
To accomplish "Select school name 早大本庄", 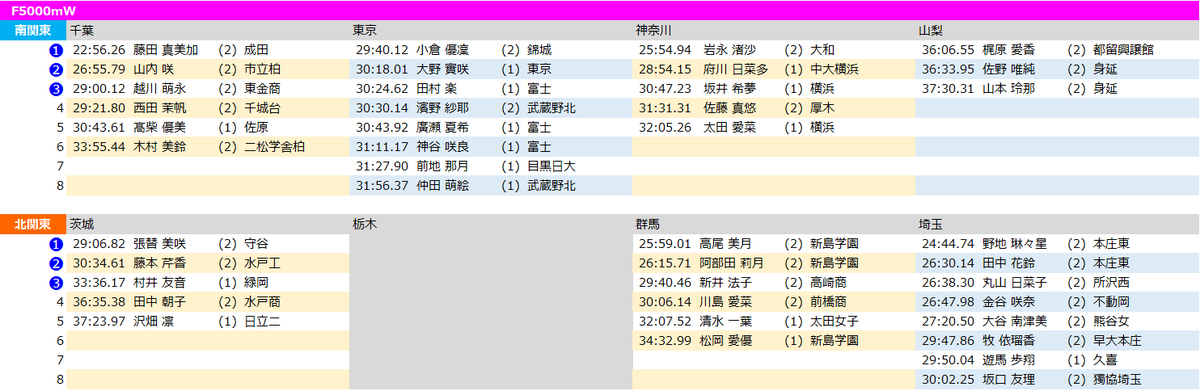I will click(x=1117, y=342).
